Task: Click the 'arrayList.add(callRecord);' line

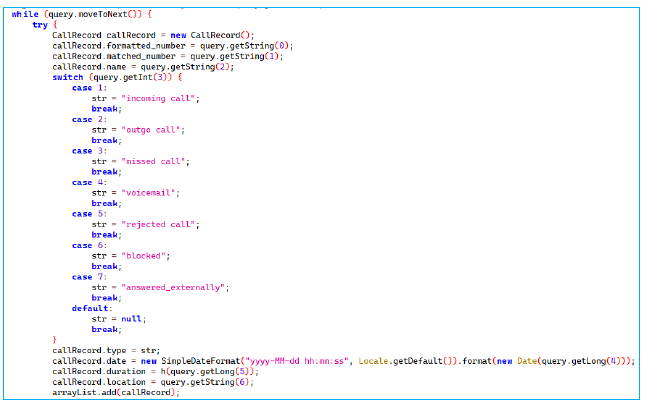Action: tap(116, 392)
